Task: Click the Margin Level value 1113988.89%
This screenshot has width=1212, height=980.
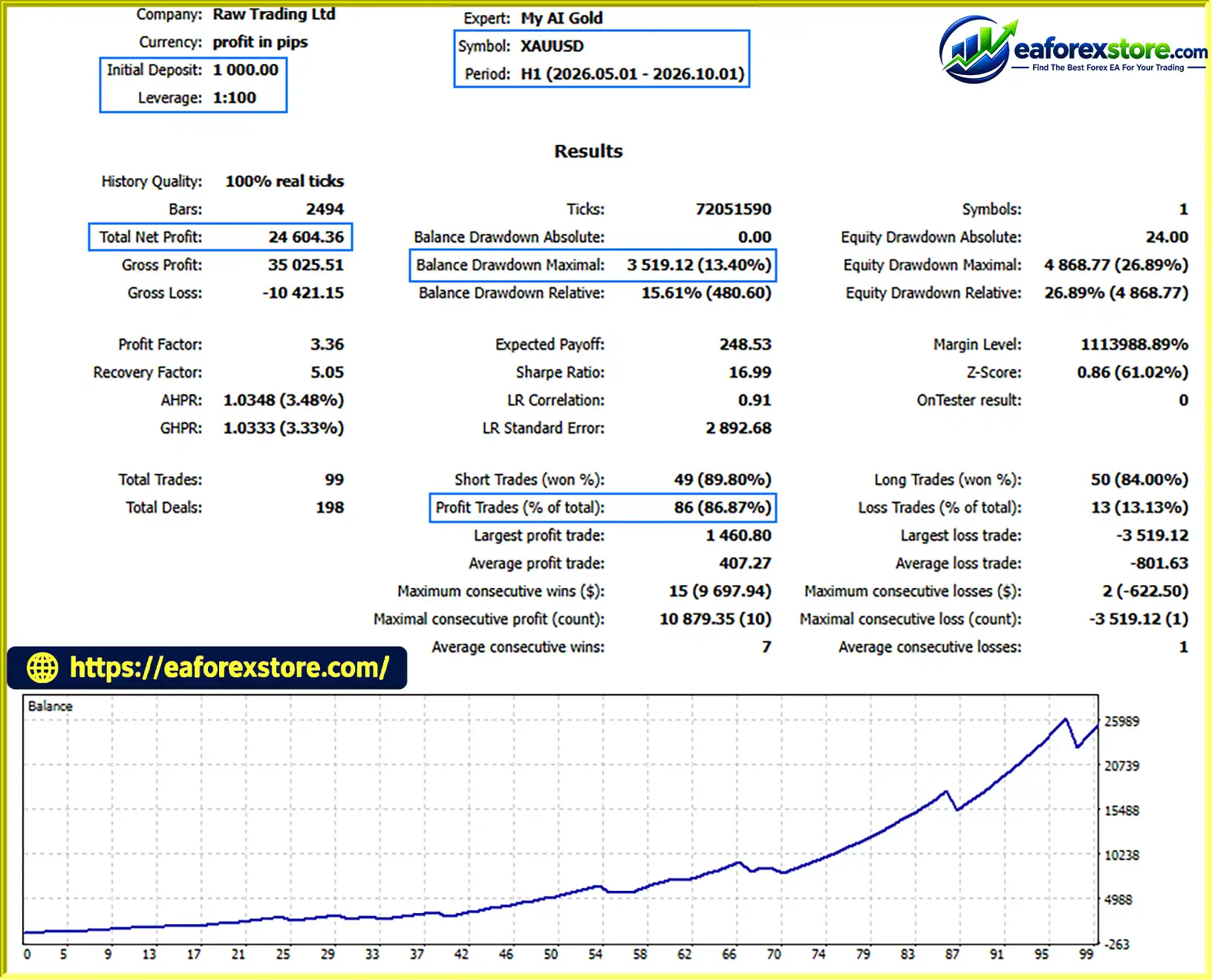Action: (1134, 344)
